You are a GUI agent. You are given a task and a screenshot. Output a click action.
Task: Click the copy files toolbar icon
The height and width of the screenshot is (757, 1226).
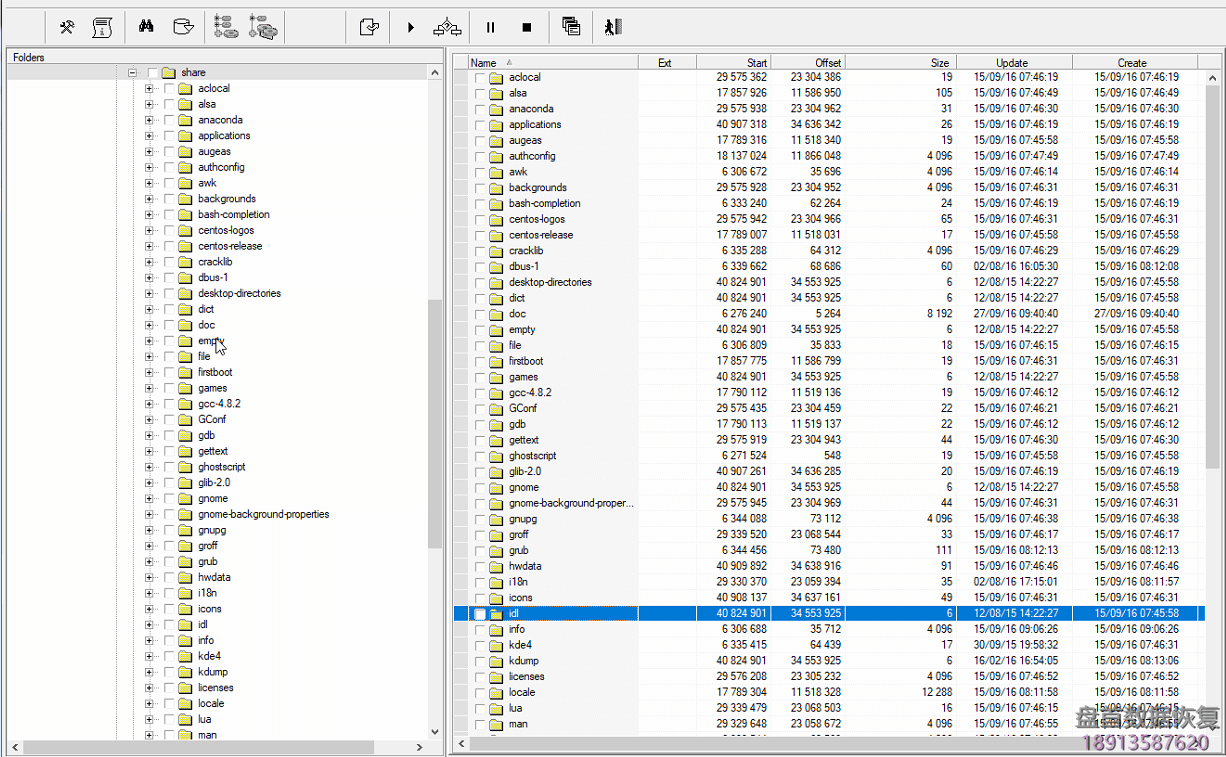(571, 26)
